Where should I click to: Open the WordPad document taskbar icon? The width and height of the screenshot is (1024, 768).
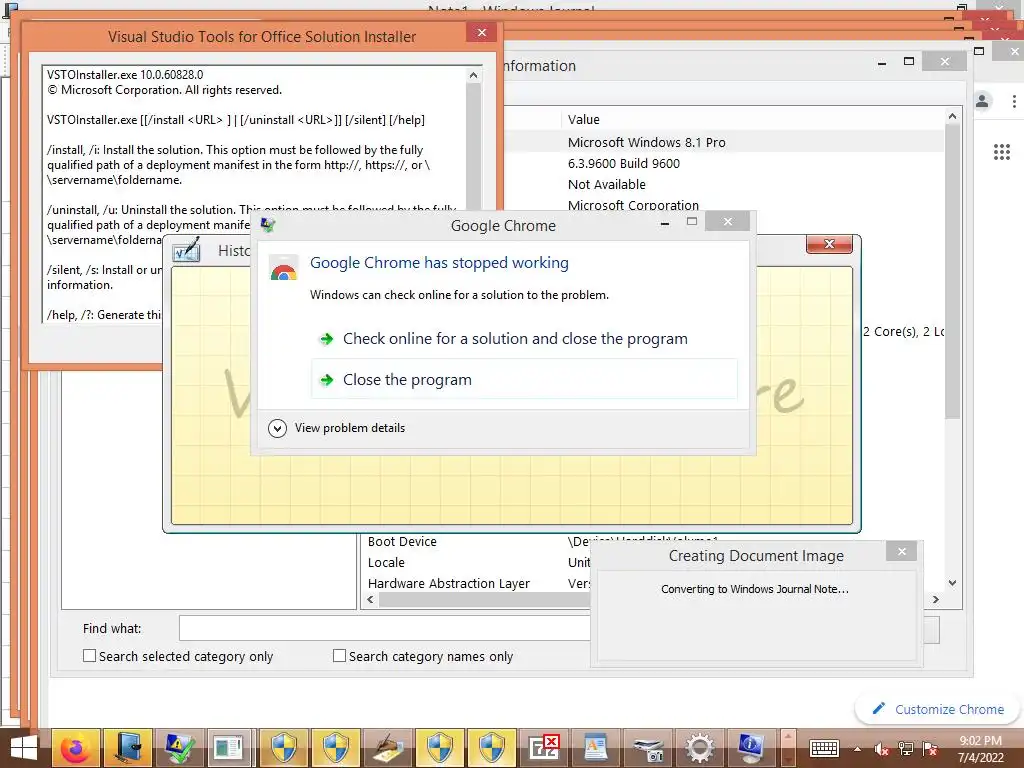[595, 748]
